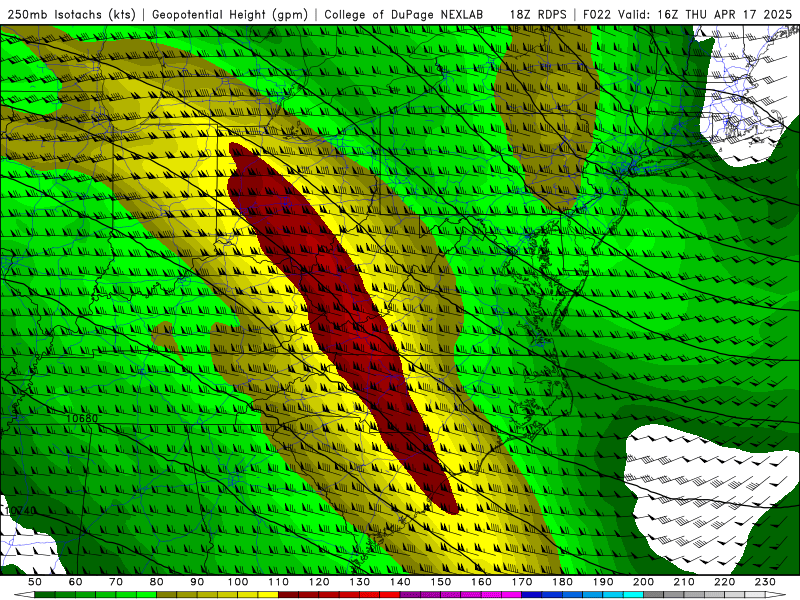The image size is (800, 600).
Task: Click the '230' value on the color scale
Action: coord(766,582)
